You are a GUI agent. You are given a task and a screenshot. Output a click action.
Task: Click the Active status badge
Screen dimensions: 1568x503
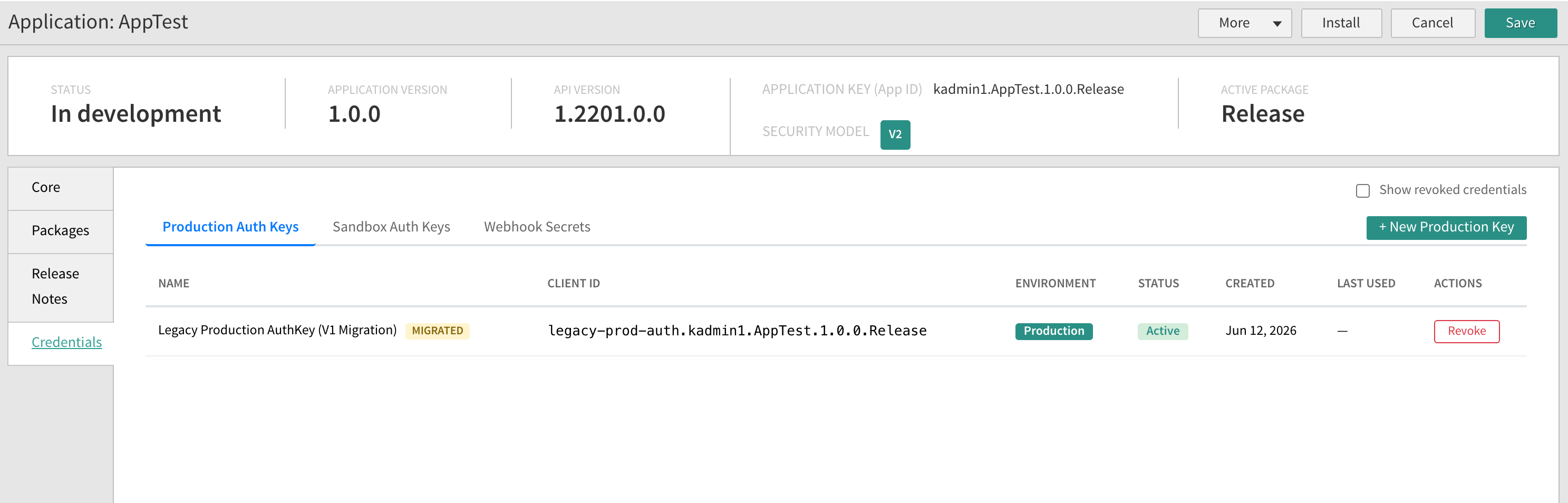pos(1163,331)
